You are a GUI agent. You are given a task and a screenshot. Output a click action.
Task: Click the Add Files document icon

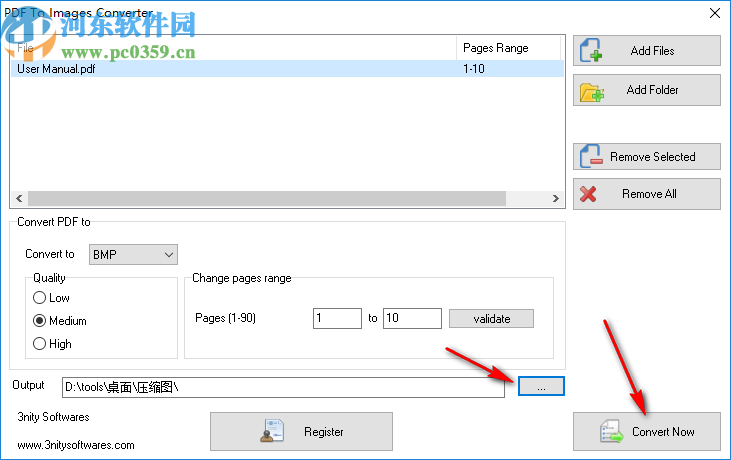[x=591, y=50]
